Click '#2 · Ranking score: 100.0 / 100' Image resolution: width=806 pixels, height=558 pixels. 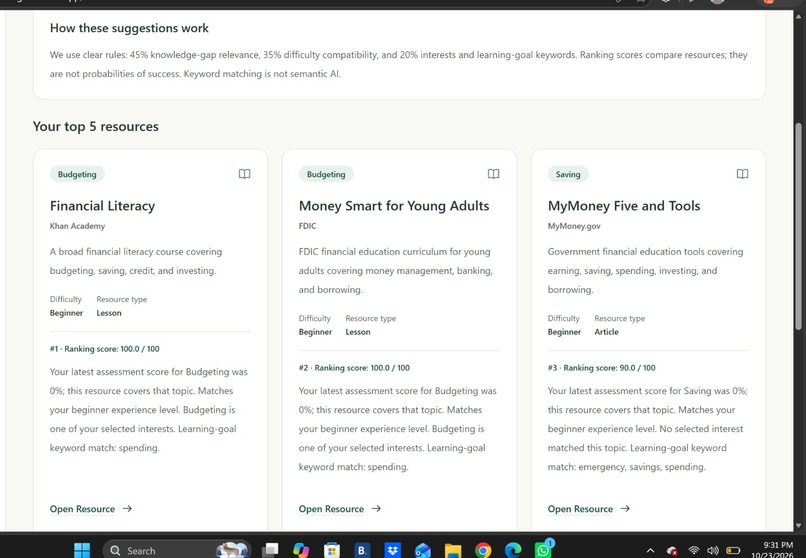coord(354,368)
